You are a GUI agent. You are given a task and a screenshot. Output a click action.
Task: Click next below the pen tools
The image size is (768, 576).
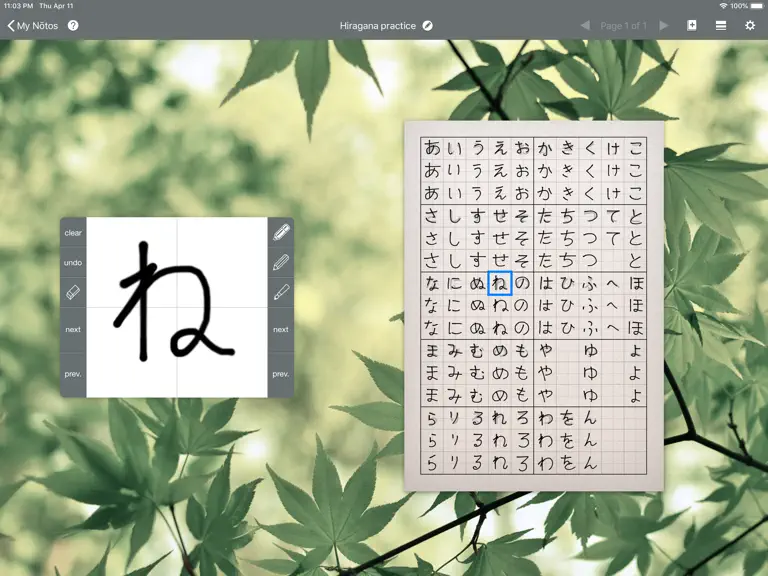click(281, 329)
